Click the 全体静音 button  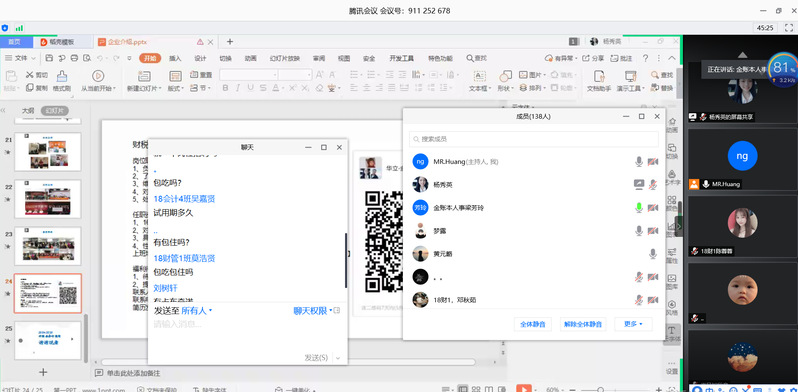533,324
